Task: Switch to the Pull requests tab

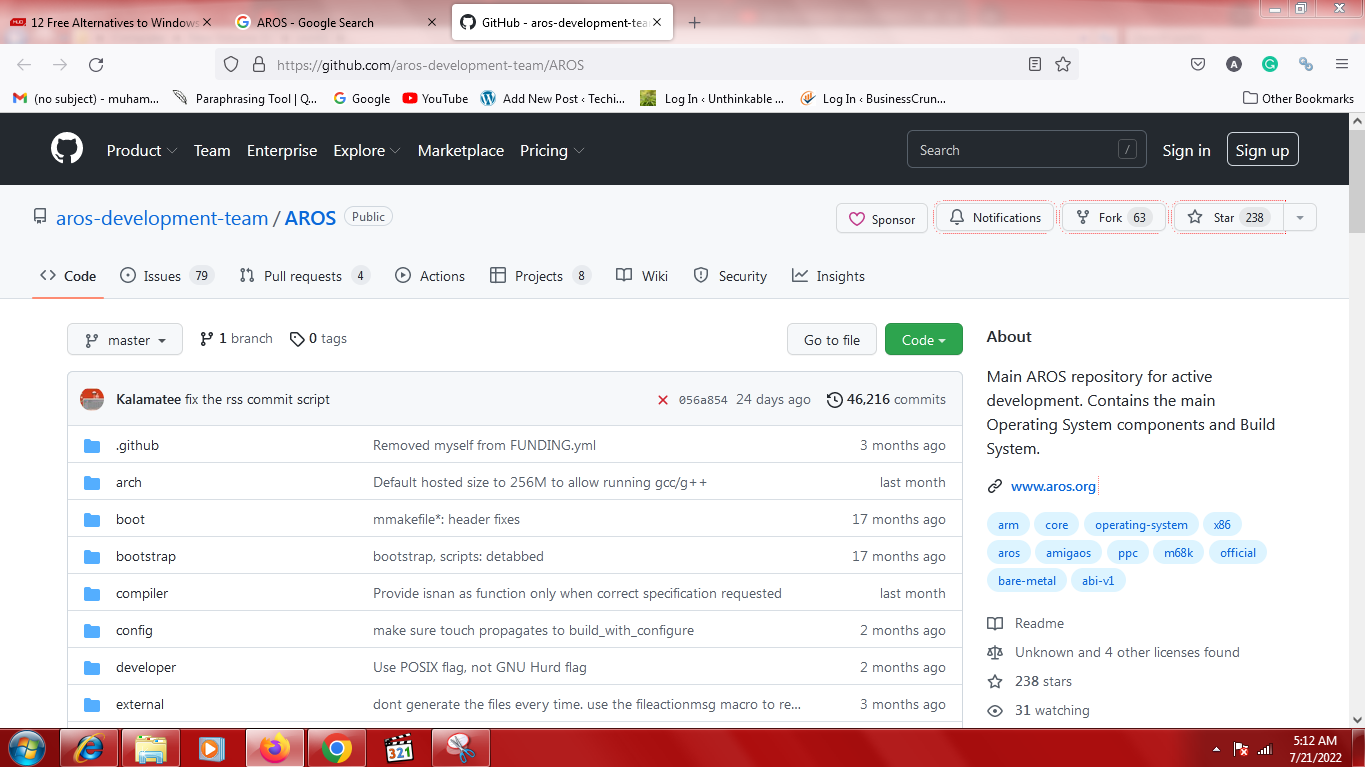Action: pos(304,276)
